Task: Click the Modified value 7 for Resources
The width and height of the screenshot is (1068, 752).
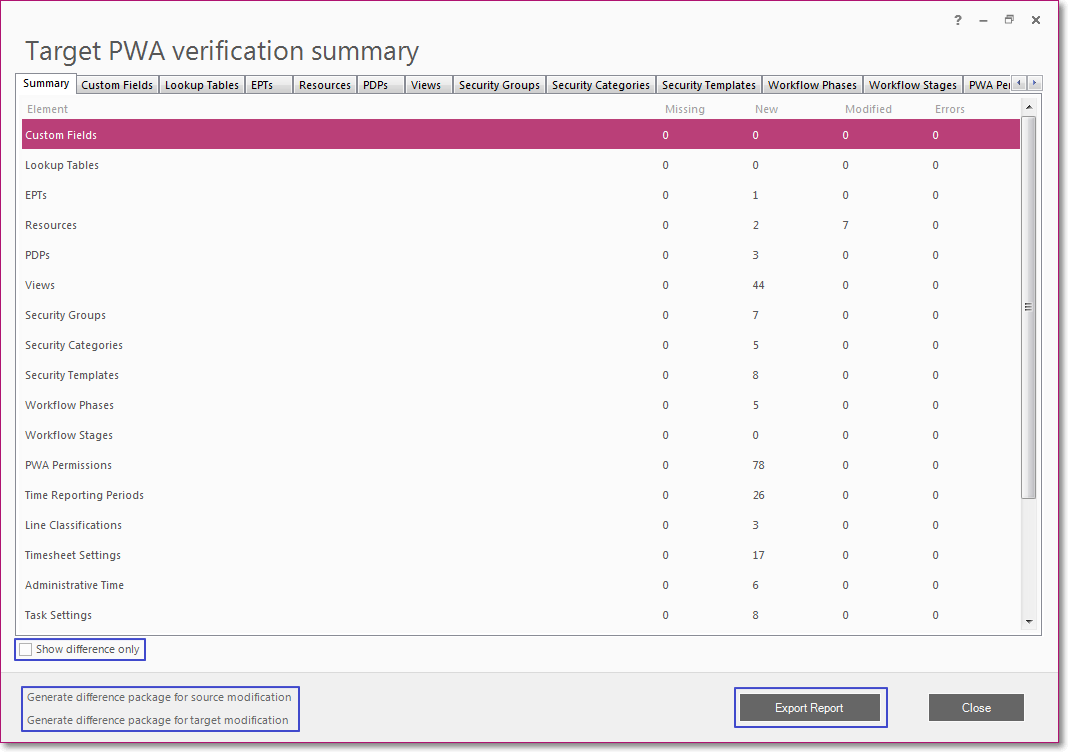Action: pos(845,225)
